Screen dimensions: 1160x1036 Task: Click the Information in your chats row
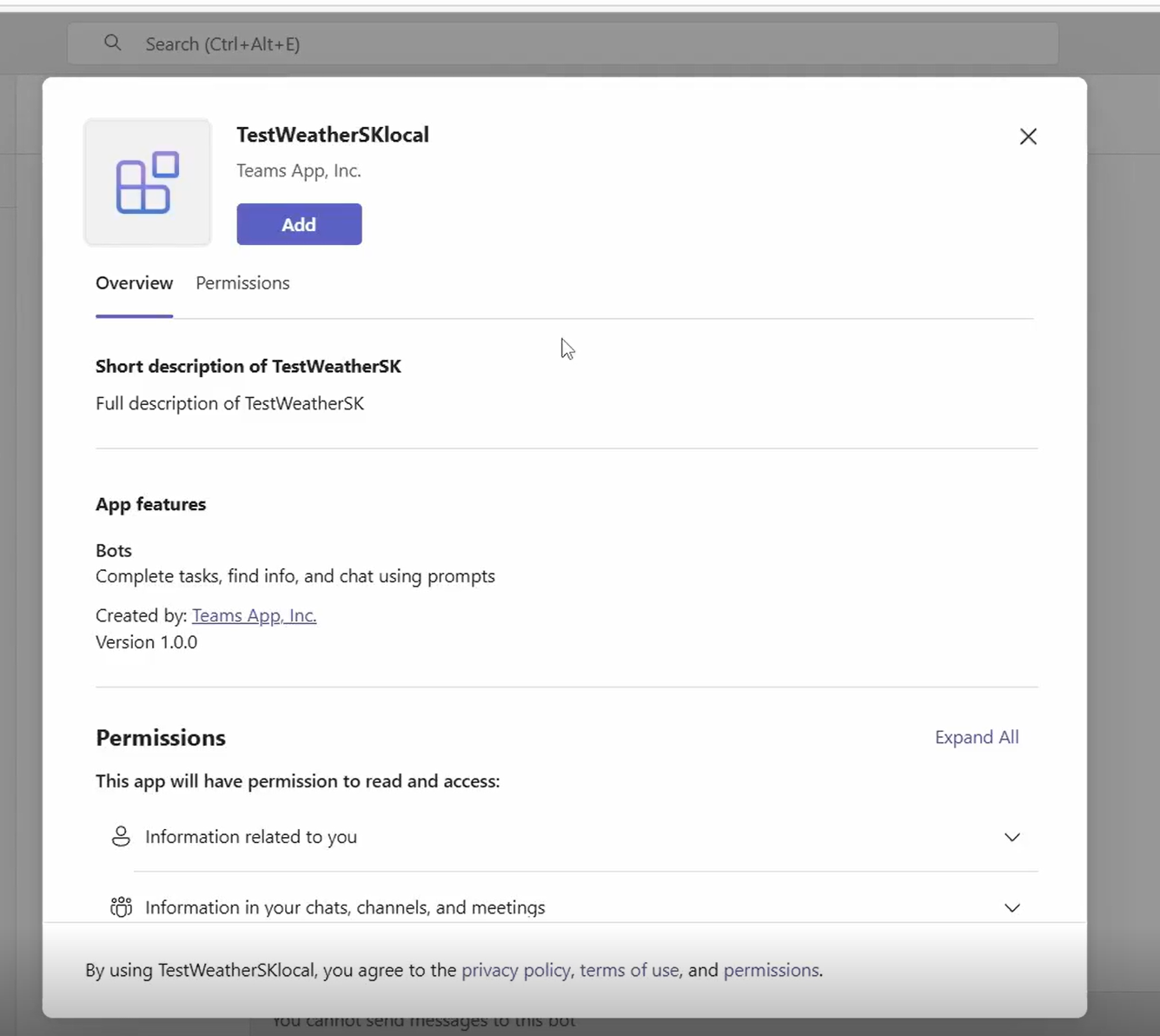point(567,907)
